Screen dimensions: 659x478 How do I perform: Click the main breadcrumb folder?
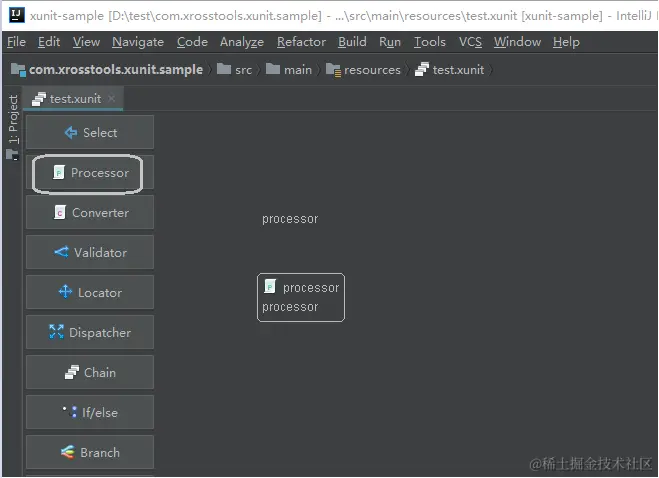[x=289, y=69]
